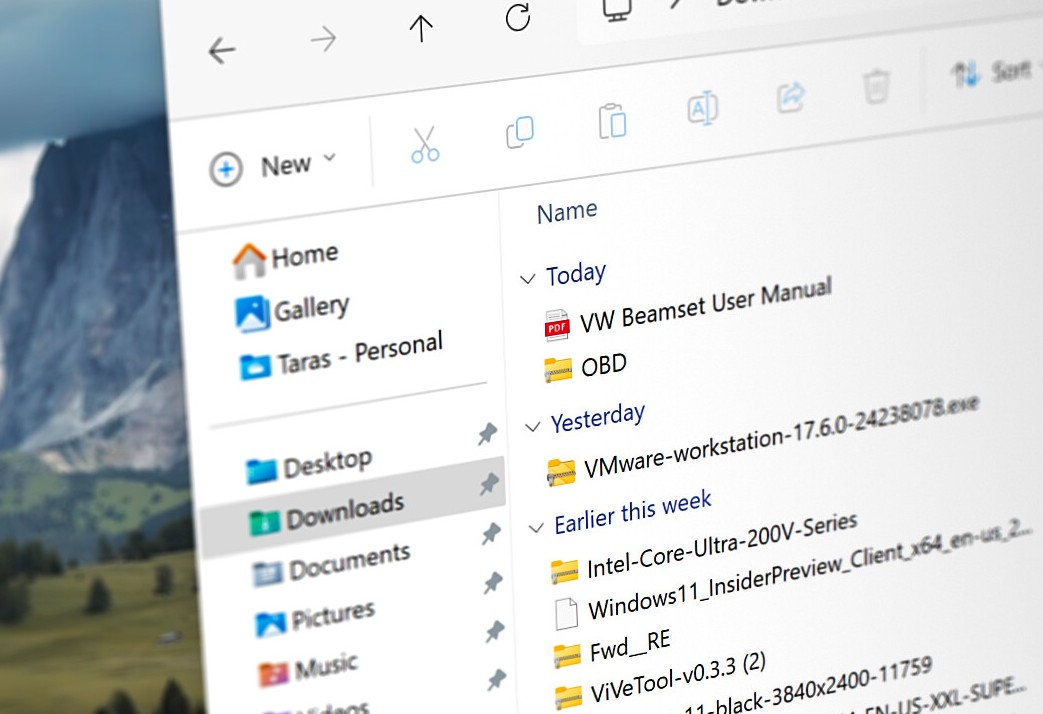
Task: Unpin Desktop from quick access
Action: (487, 434)
